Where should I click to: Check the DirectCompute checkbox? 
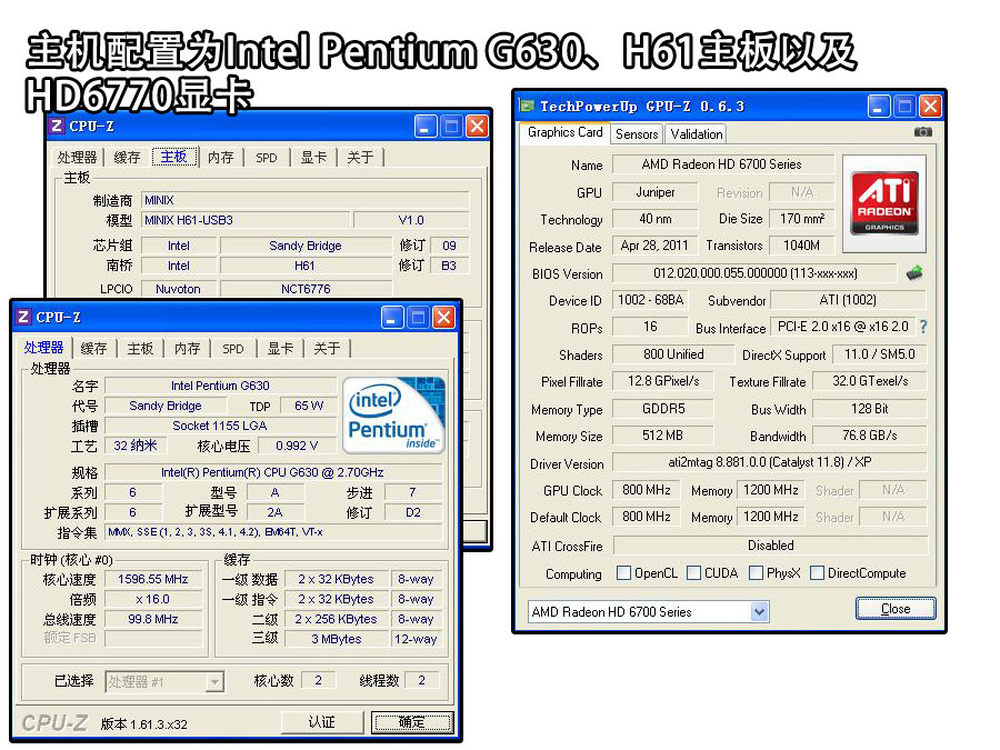(x=817, y=573)
